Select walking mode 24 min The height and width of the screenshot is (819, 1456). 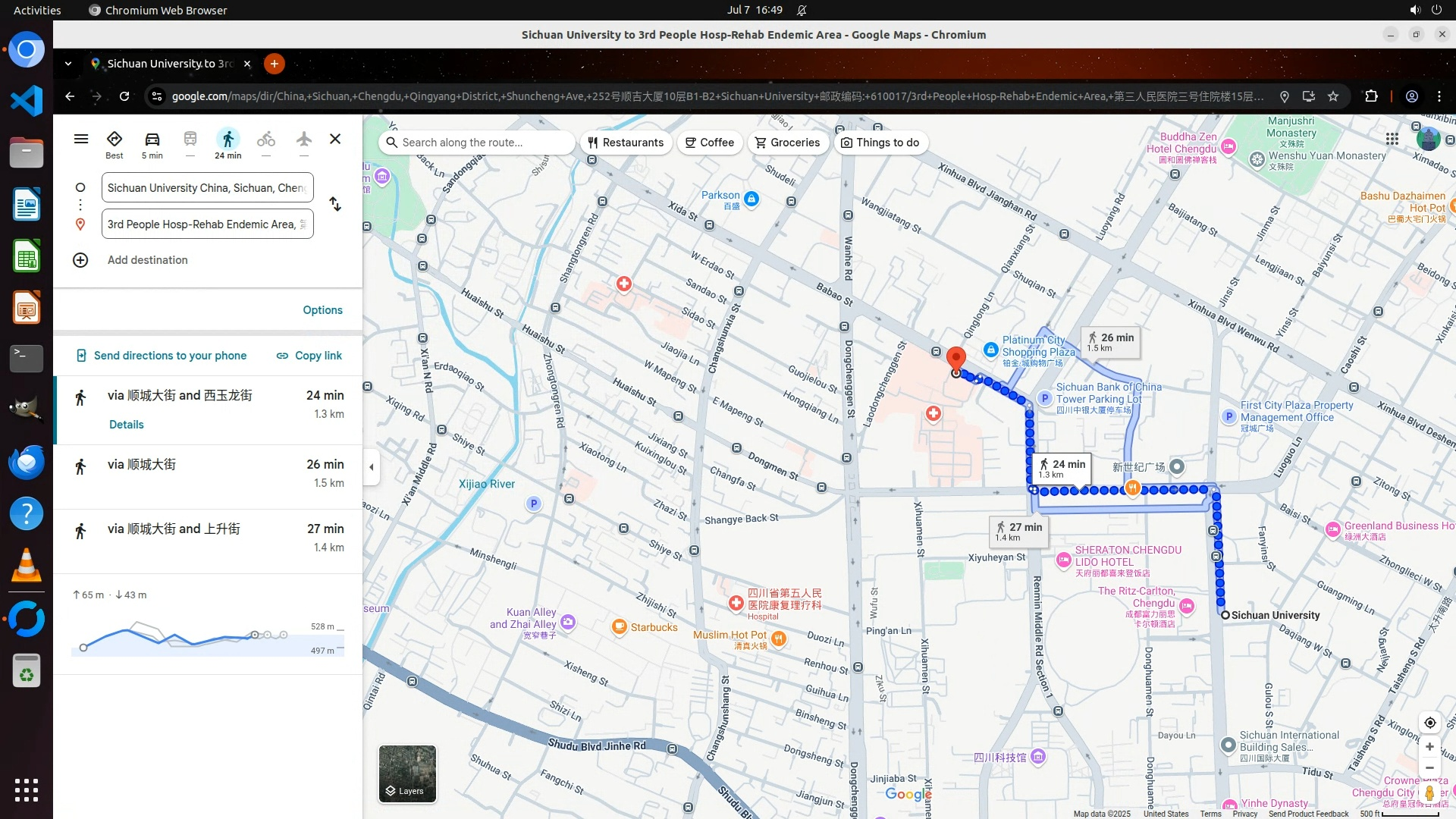[x=227, y=143]
